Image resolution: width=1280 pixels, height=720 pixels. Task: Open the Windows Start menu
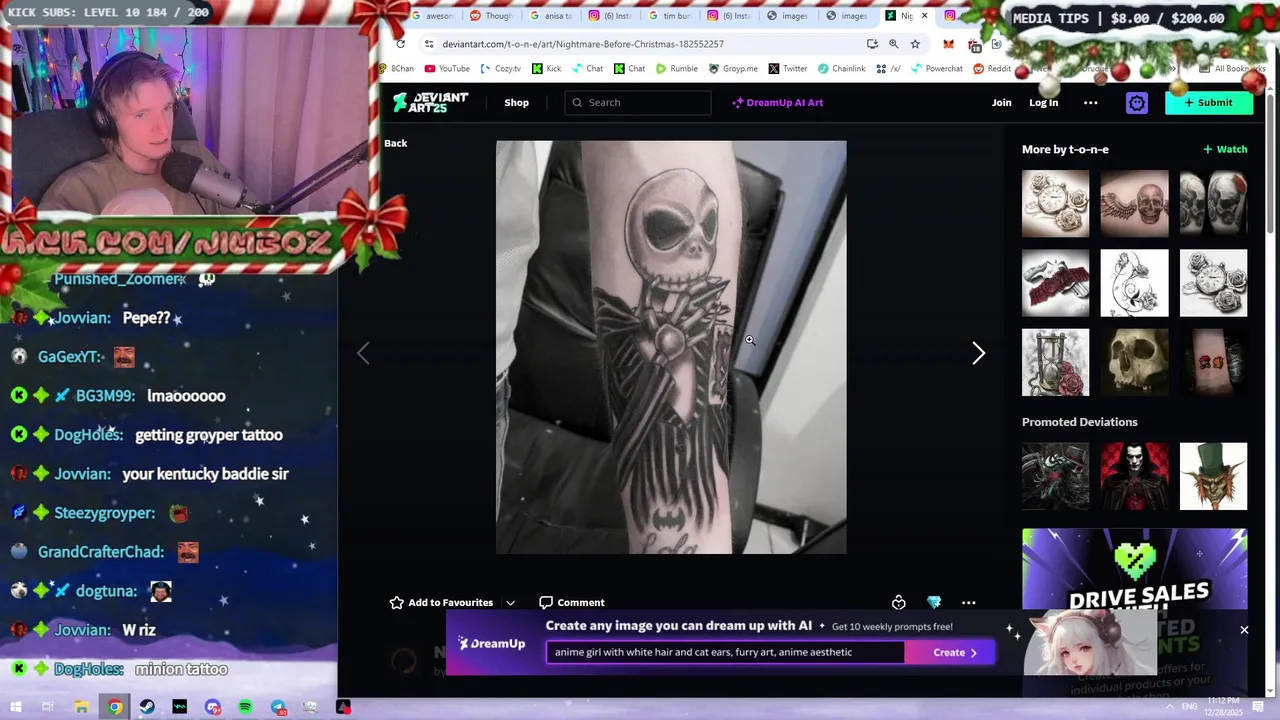(x=16, y=707)
